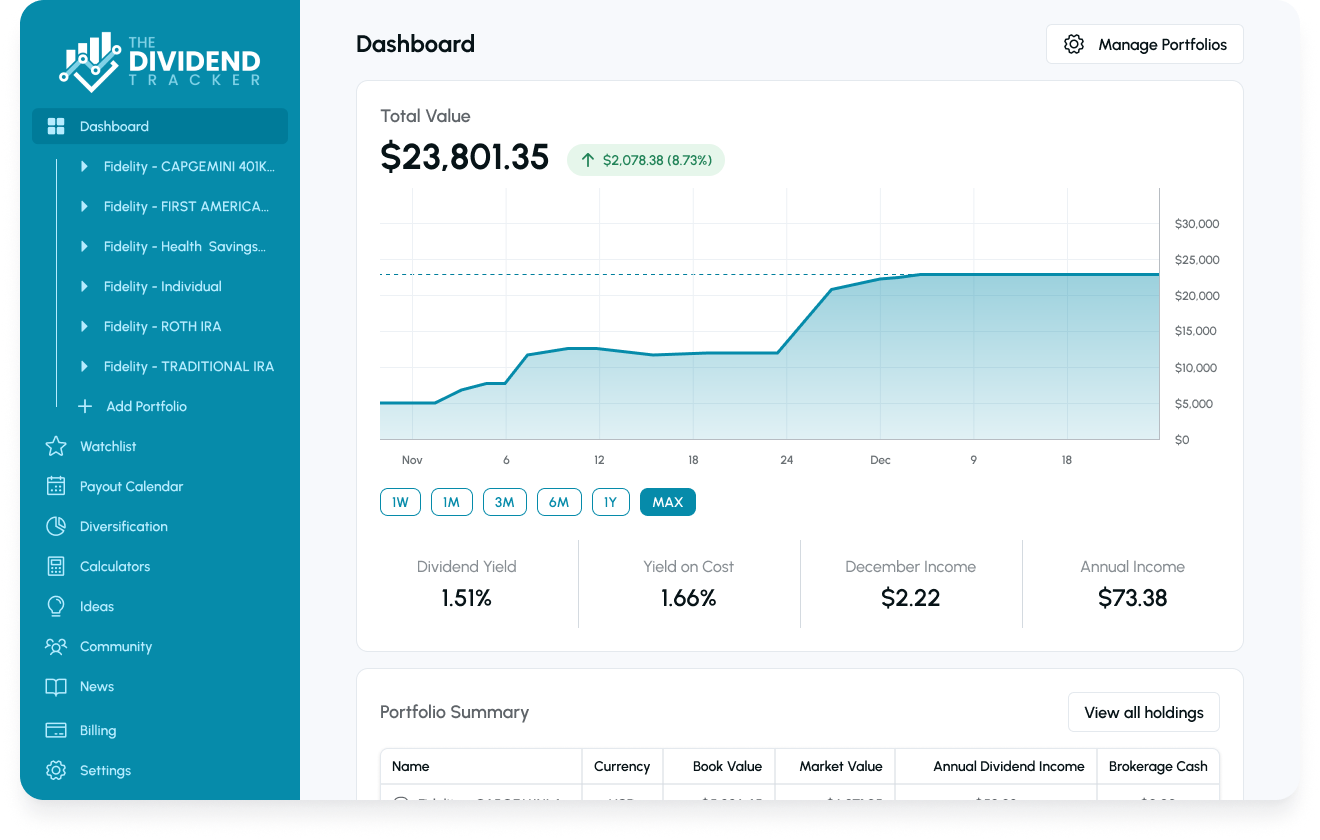Open the Community people icon
1320x840 pixels.
pyautogui.click(x=56, y=646)
